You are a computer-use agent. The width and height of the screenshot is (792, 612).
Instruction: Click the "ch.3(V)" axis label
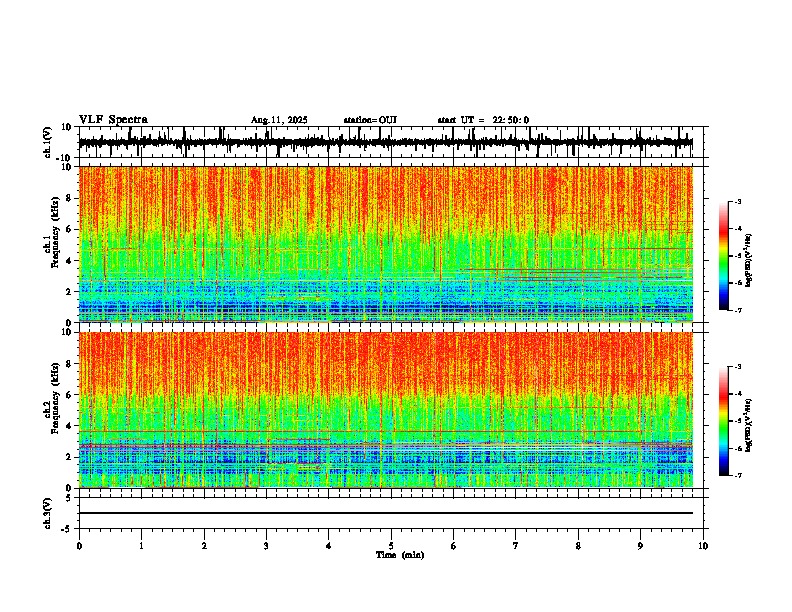pyautogui.click(x=48, y=513)
